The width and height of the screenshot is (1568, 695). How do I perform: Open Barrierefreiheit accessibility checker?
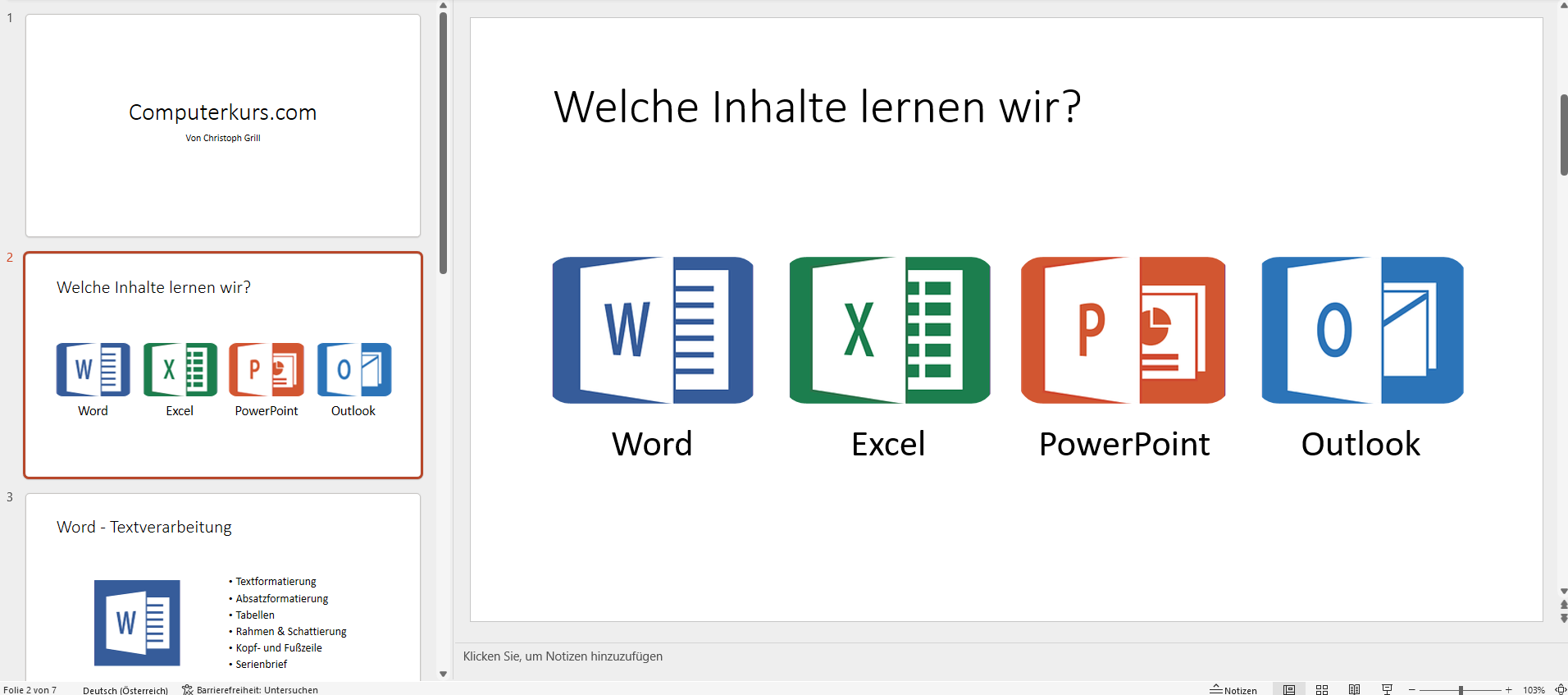tap(250, 690)
